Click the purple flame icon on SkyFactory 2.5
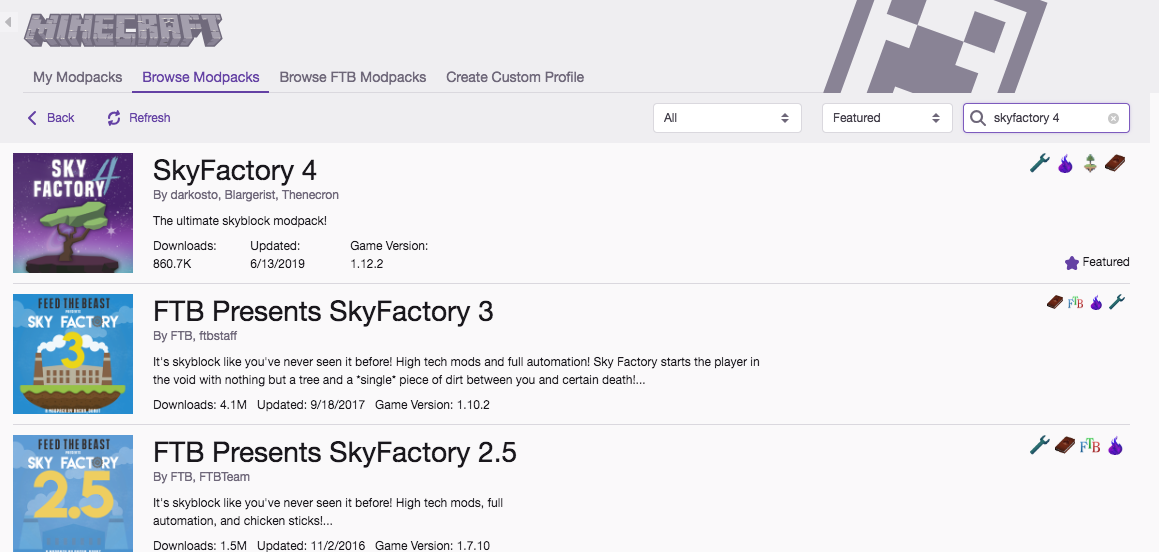1159x552 pixels. (x=1115, y=445)
